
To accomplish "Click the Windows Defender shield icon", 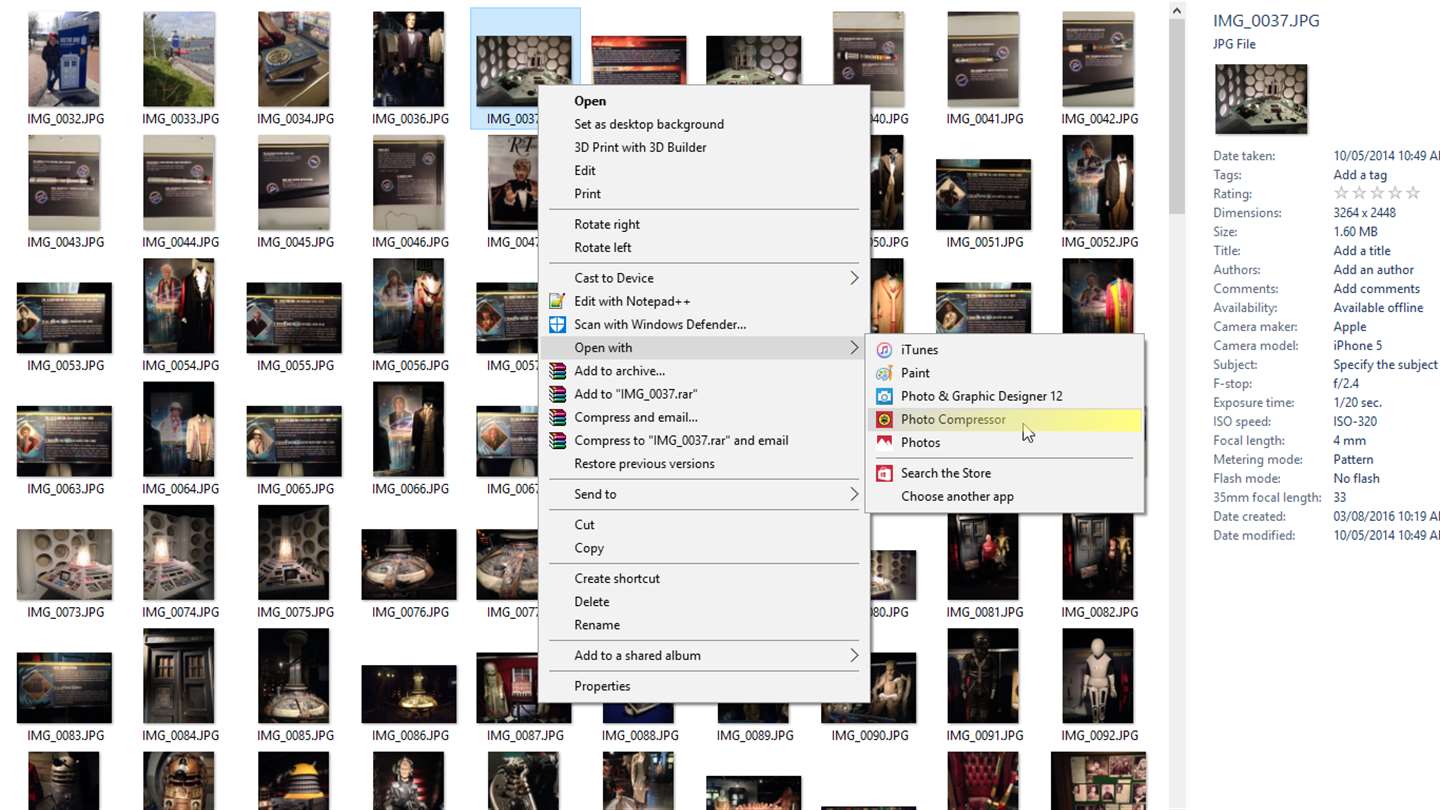I will tap(557, 324).
